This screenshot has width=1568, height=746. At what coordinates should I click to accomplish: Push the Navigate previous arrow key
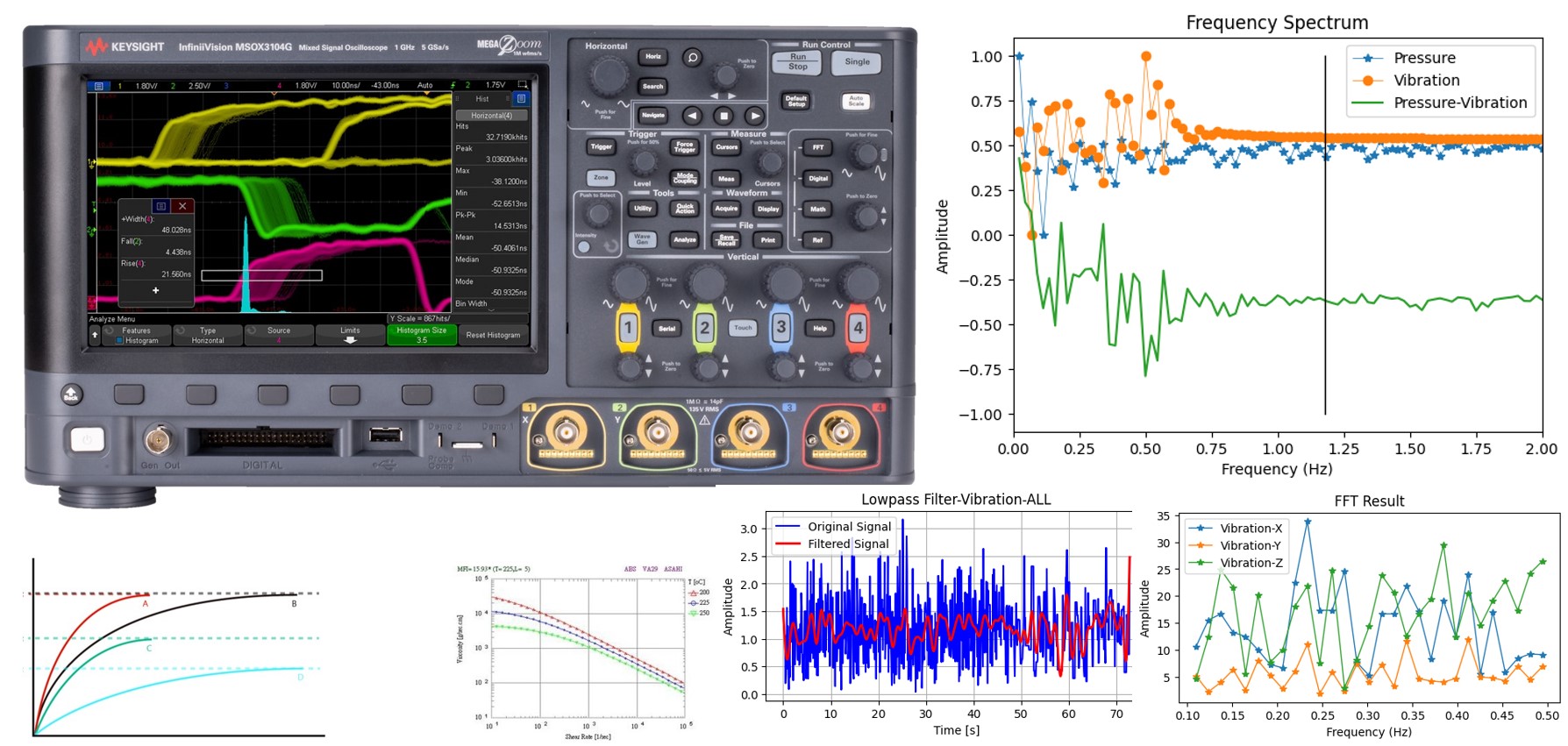tap(692, 116)
